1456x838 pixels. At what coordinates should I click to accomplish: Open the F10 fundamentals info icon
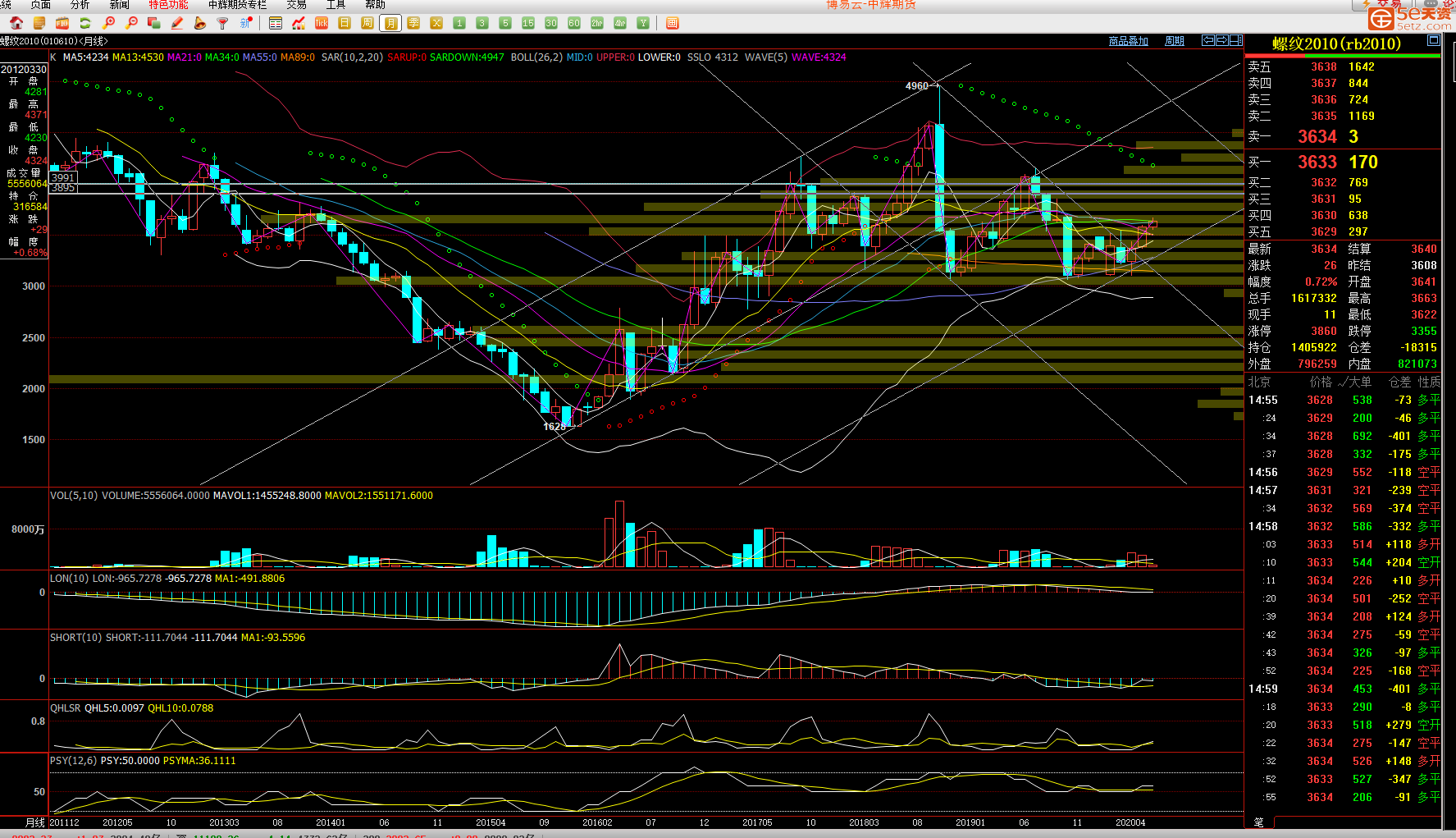coord(62,23)
